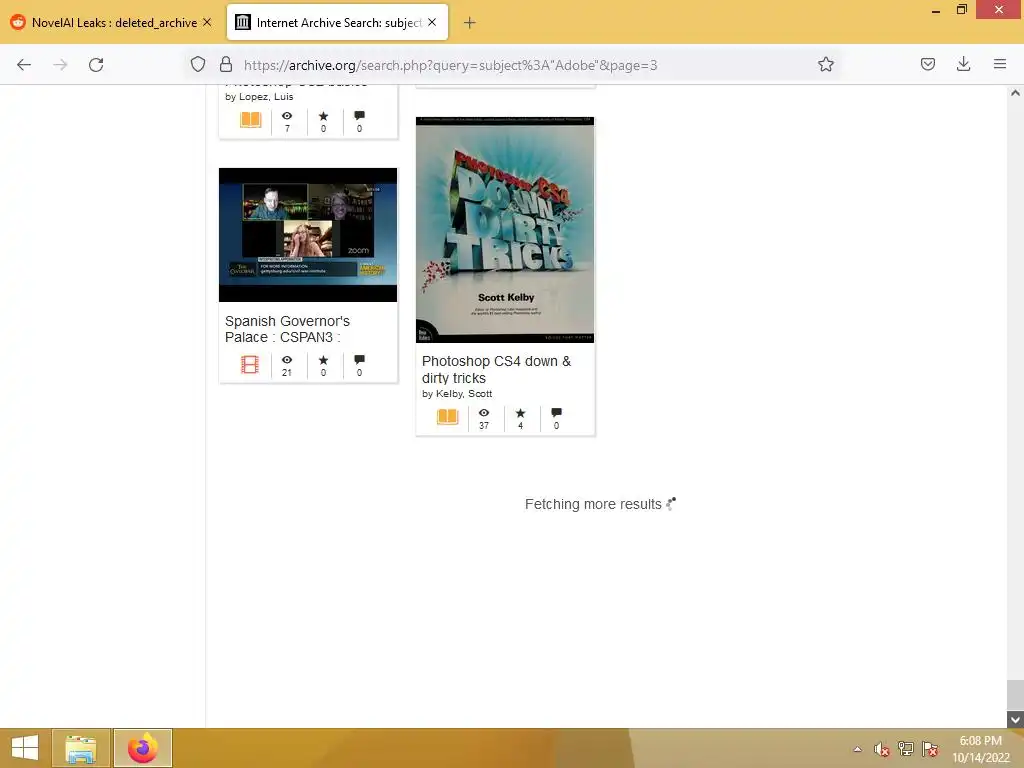1024x768 pixels.
Task: Click scrollbar down arrow
Action: [x=1015, y=720]
